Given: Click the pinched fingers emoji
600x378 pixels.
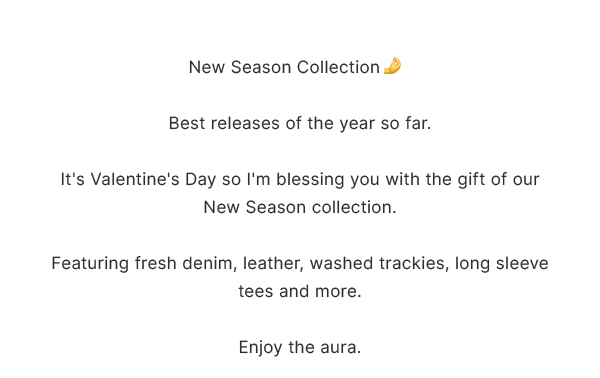Looking at the screenshot, I should 392,66.
